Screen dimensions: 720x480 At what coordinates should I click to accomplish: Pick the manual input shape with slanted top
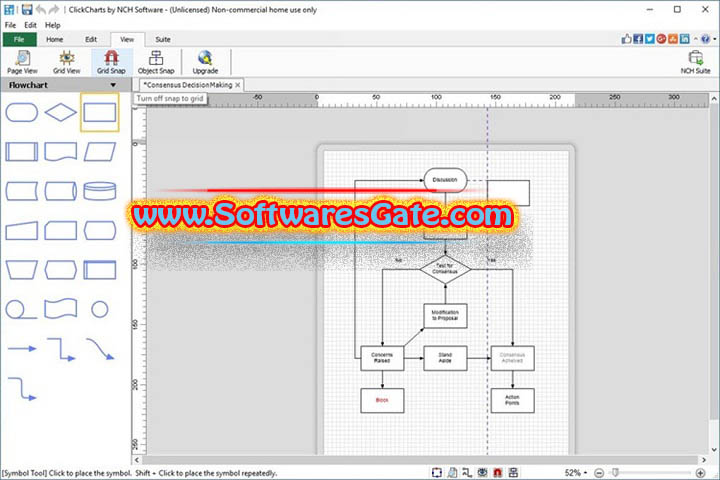pyautogui.click(x=22, y=231)
